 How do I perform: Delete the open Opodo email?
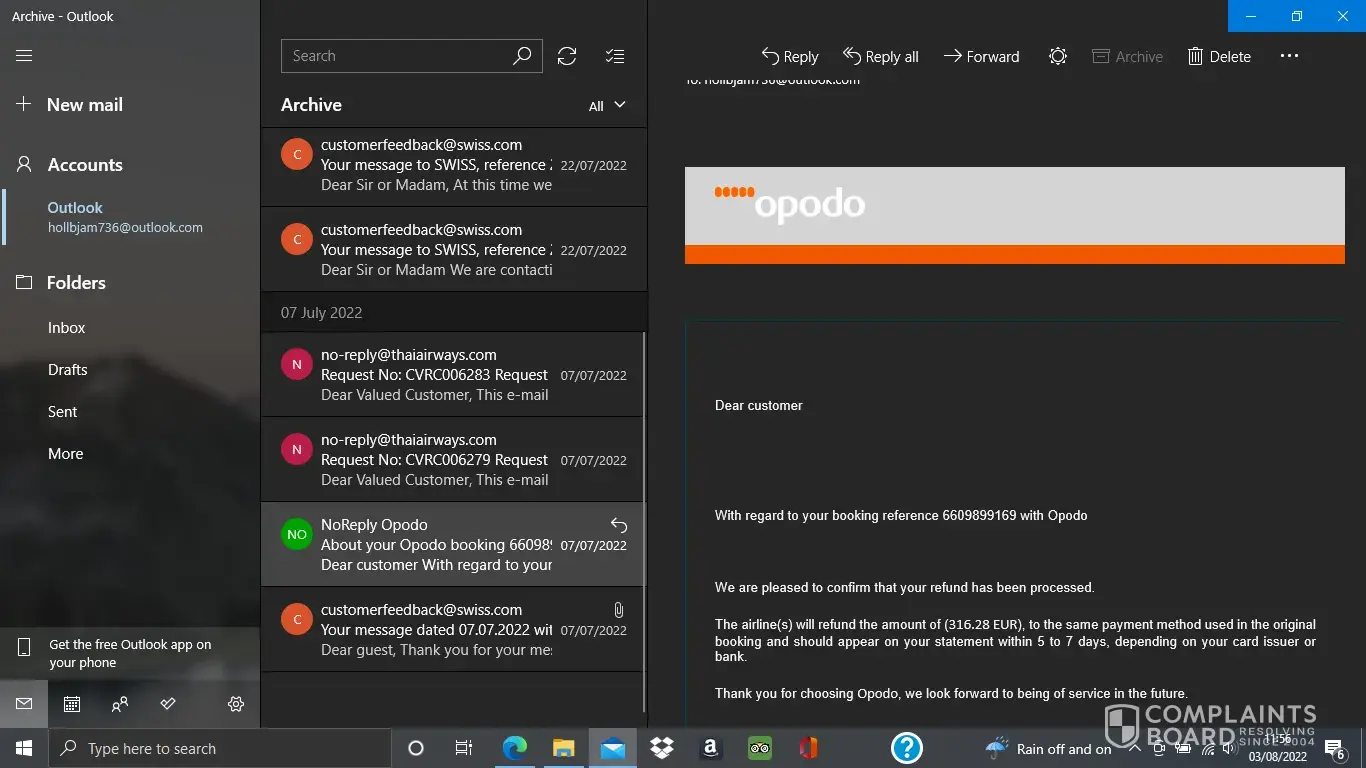pos(1219,56)
